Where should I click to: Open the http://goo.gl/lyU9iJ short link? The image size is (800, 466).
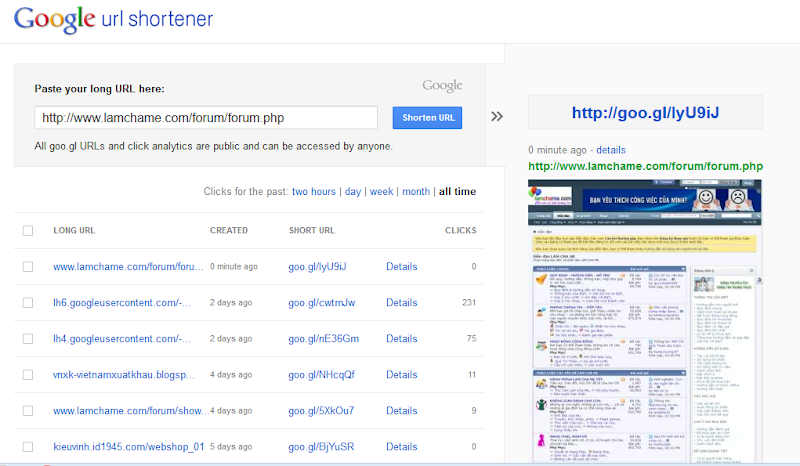pos(645,113)
